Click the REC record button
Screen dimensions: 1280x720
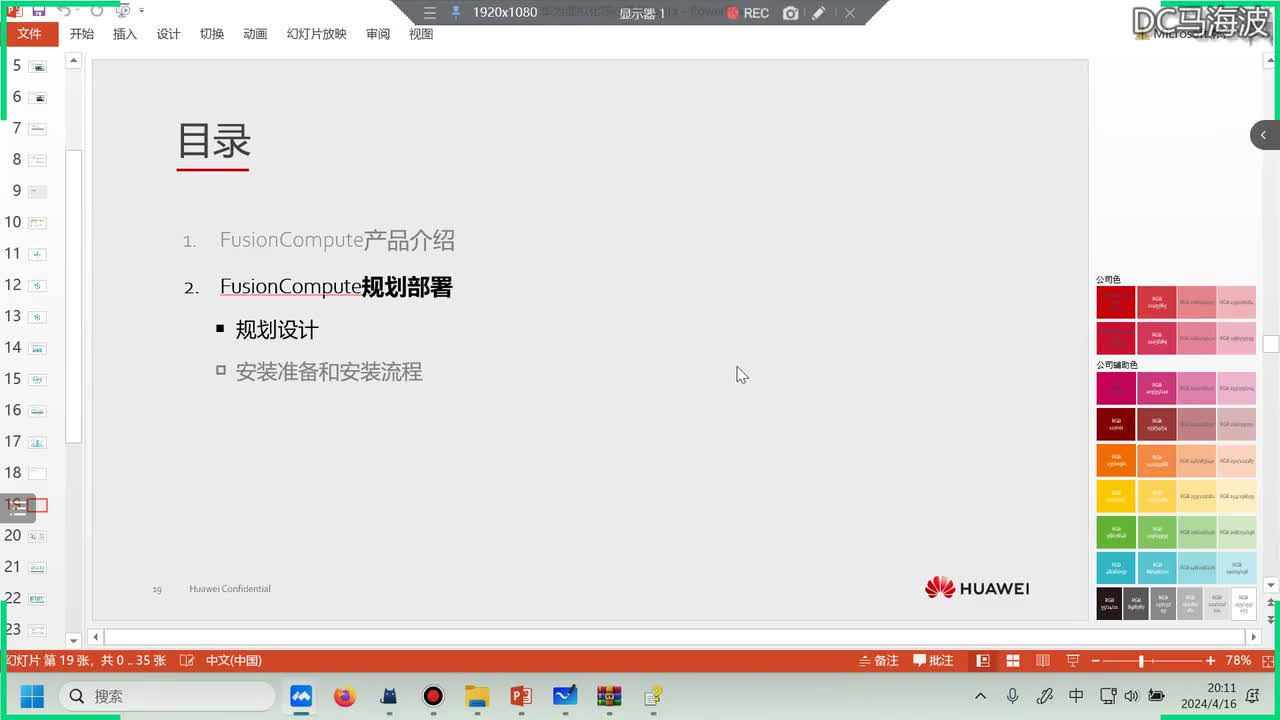pyautogui.click(x=747, y=13)
